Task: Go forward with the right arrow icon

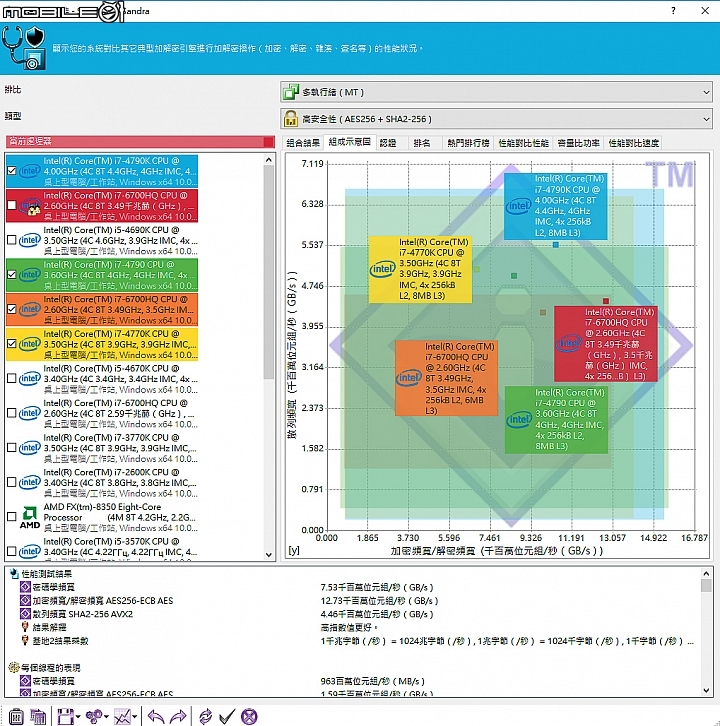Action: click(x=178, y=716)
